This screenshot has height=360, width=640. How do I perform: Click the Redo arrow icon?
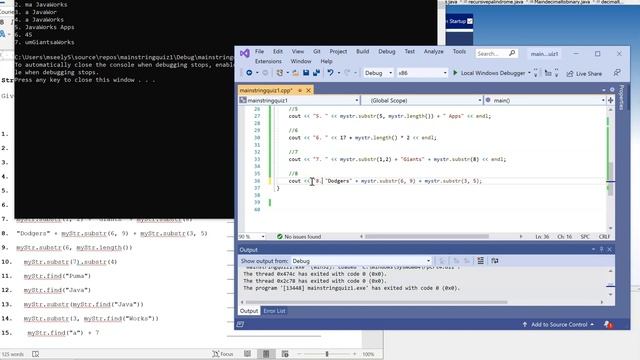coord(347,73)
